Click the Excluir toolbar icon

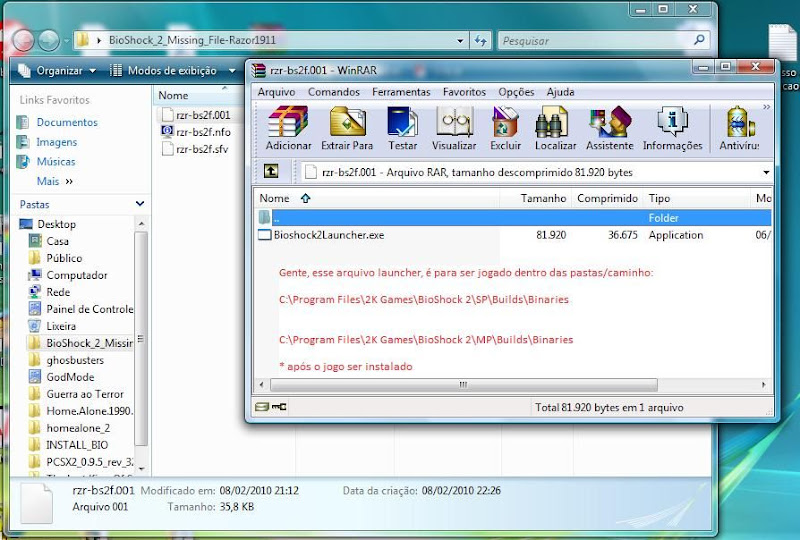[x=505, y=128]
